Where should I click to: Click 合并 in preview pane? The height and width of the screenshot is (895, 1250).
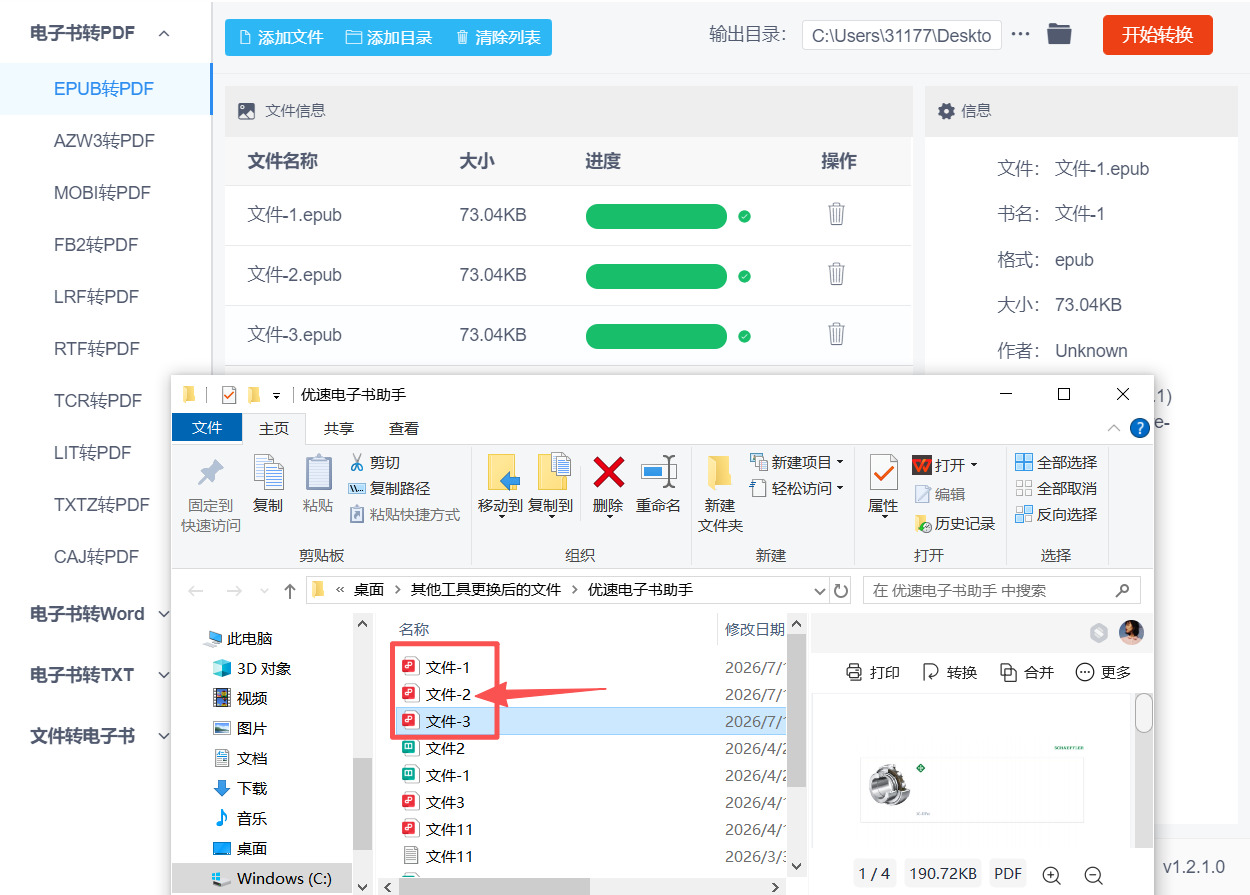[1026, 672]
